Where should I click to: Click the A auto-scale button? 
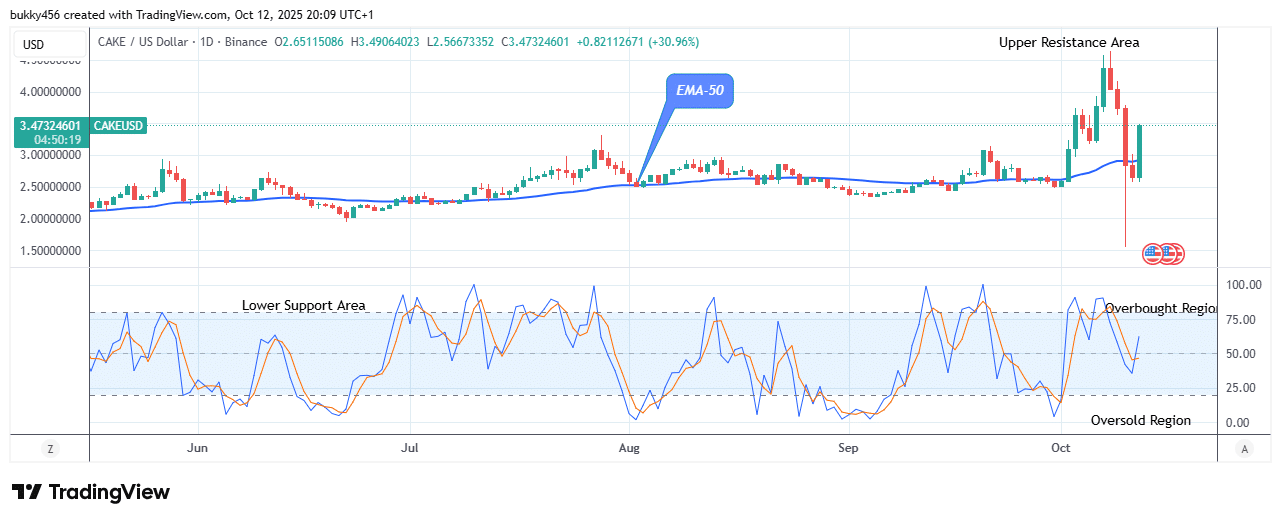[1242, 449]
